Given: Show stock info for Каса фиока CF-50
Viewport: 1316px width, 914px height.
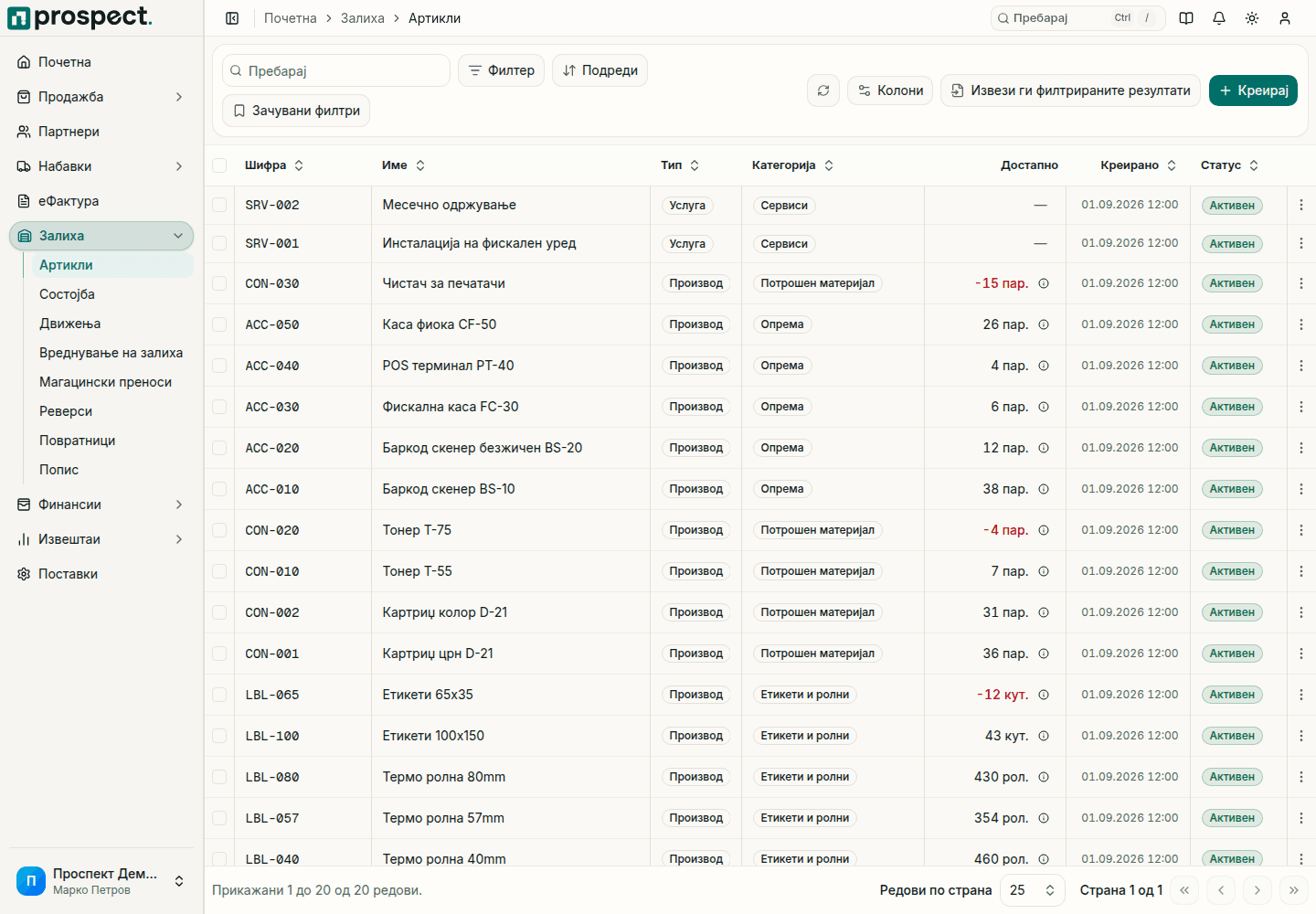Looking at the screenshot, I should coord(1044,324).
